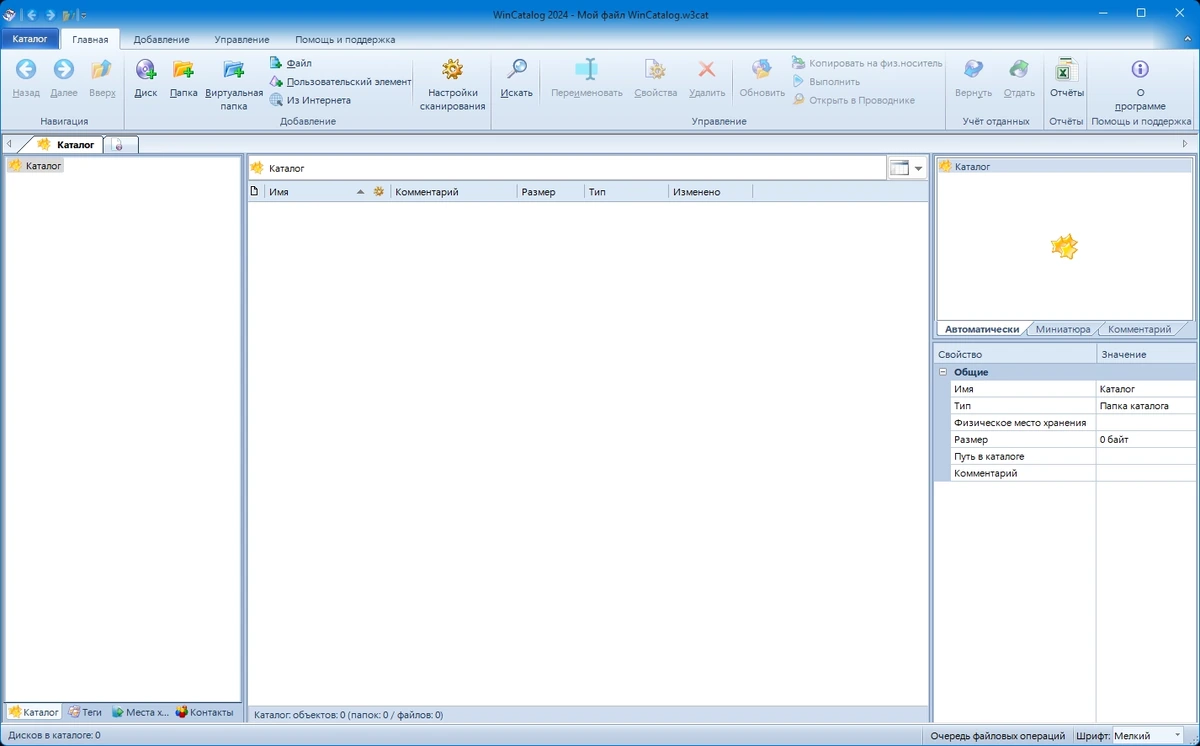This screenshot has height=746, width=1200.
Task: Click the Тип column header
Action: 626,191
